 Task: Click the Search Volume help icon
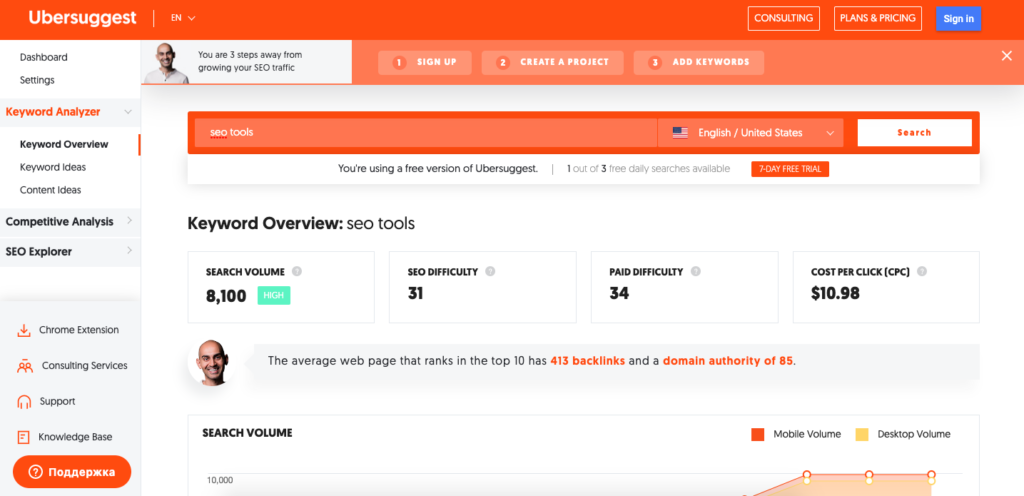tap(297, 271)
